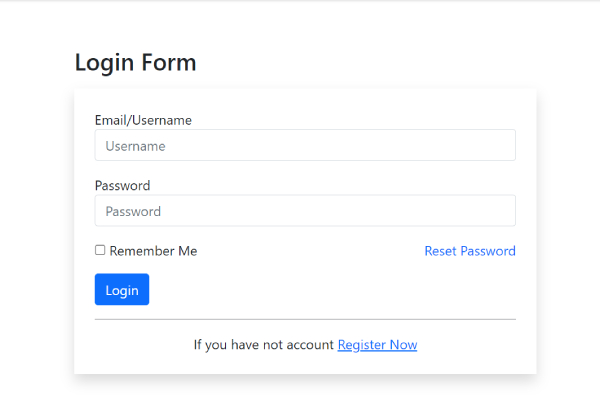Focus the Email/Username input field
600x400 pixels.
tap(305, 145)
